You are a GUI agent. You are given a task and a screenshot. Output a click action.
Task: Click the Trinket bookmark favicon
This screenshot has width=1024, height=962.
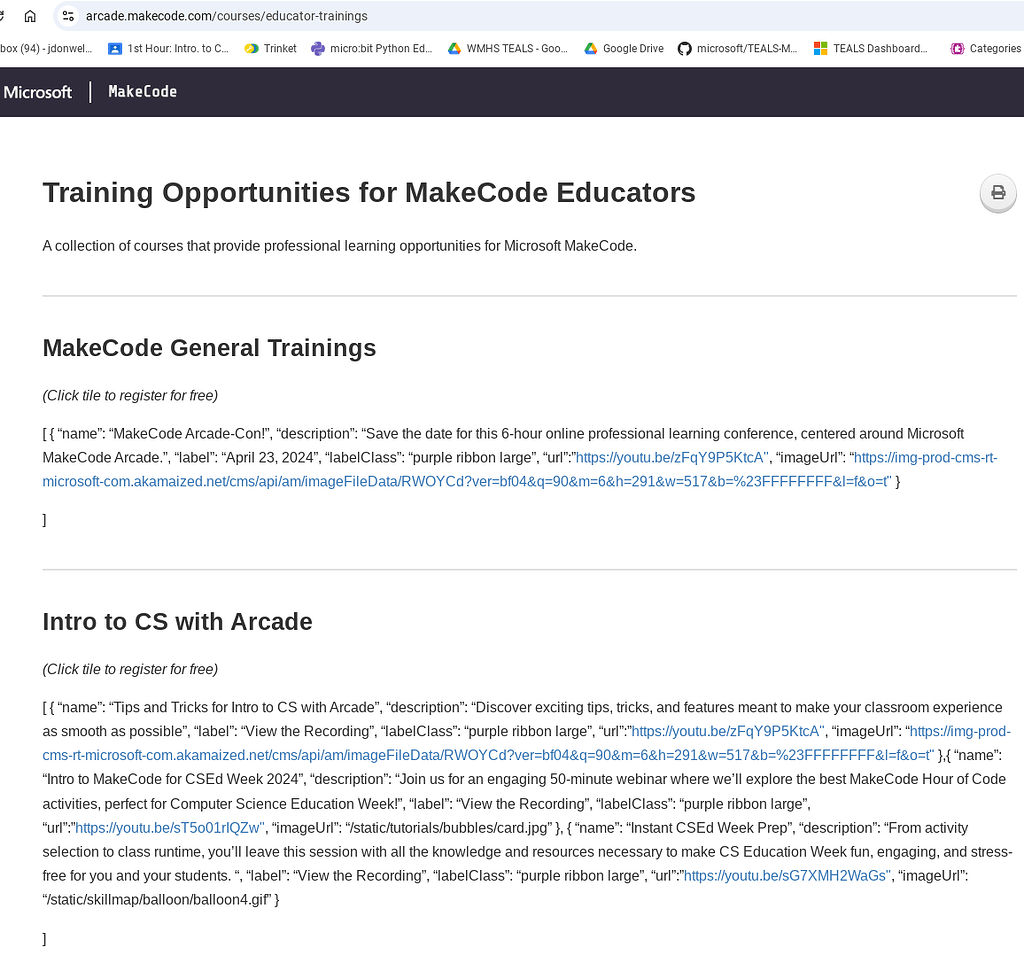click(252, 47)
